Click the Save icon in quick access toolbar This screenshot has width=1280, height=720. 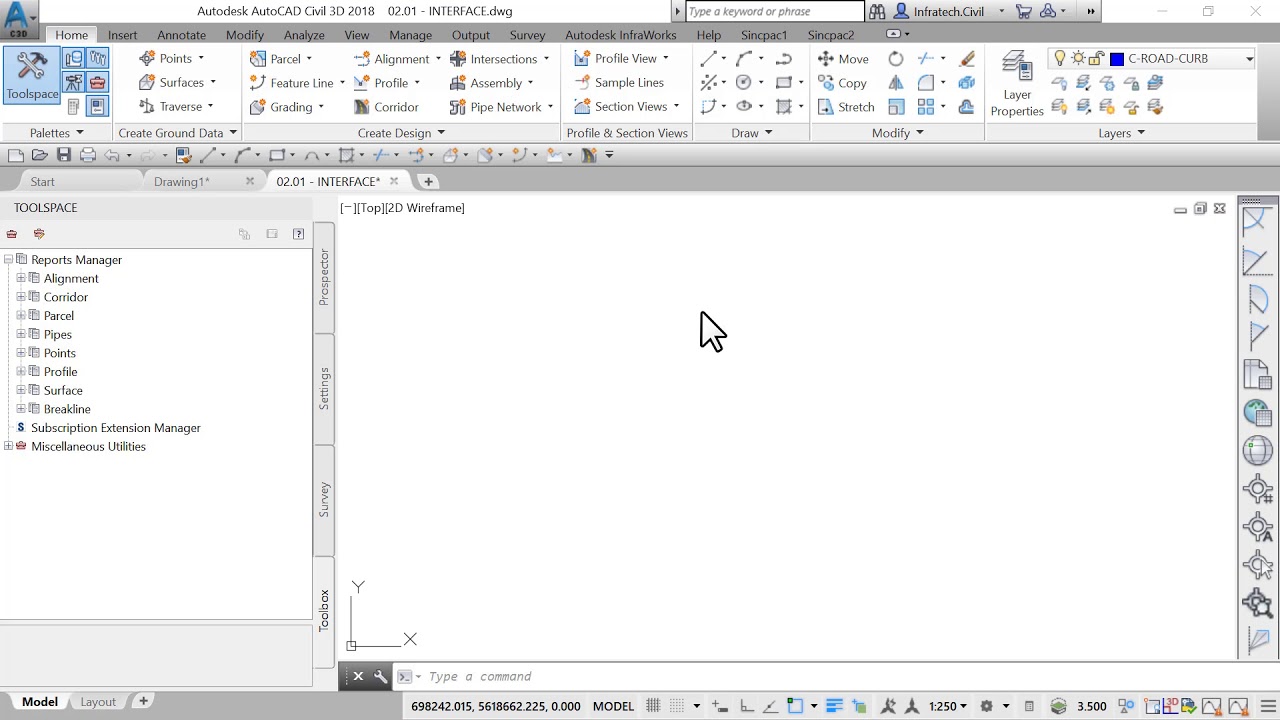64,155
